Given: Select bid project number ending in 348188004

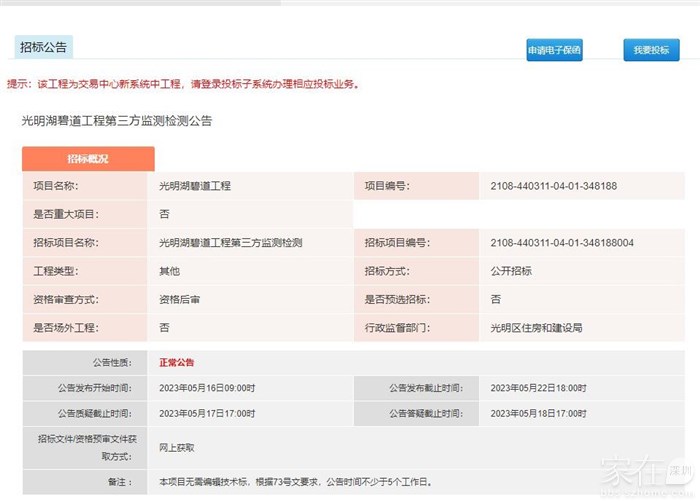Looking at the screenshot, I should (x=561, y=243).
